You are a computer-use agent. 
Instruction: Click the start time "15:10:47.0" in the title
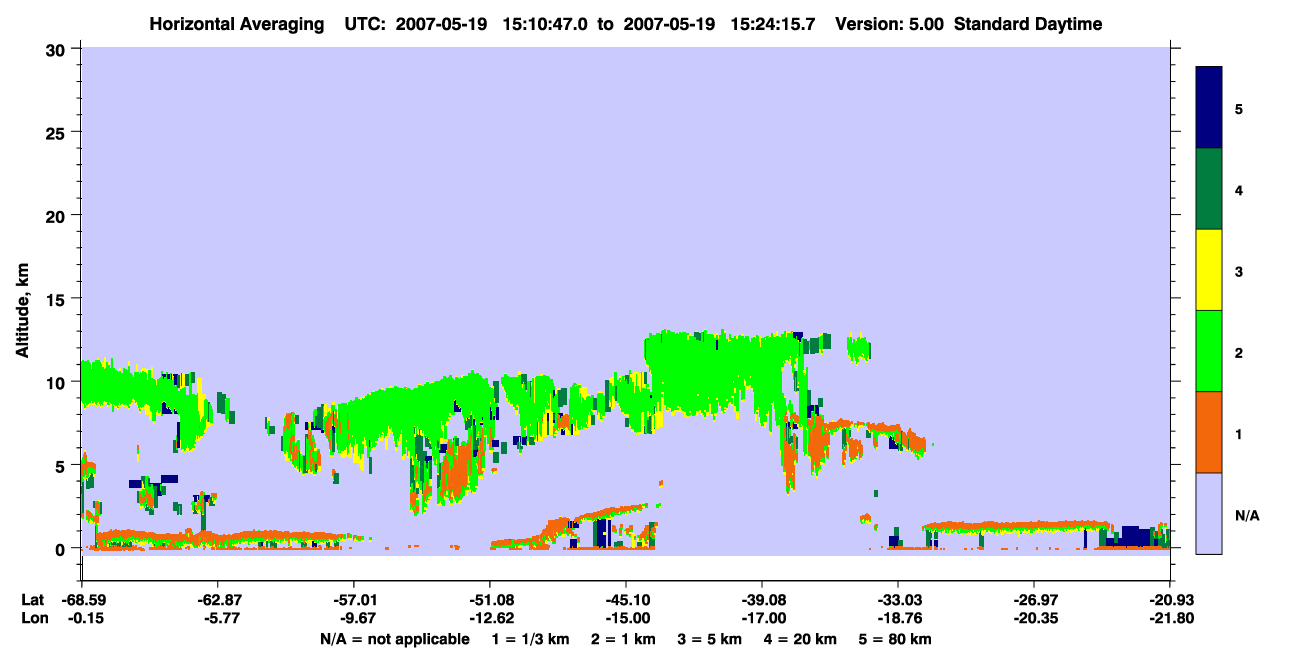click(544, 24)
